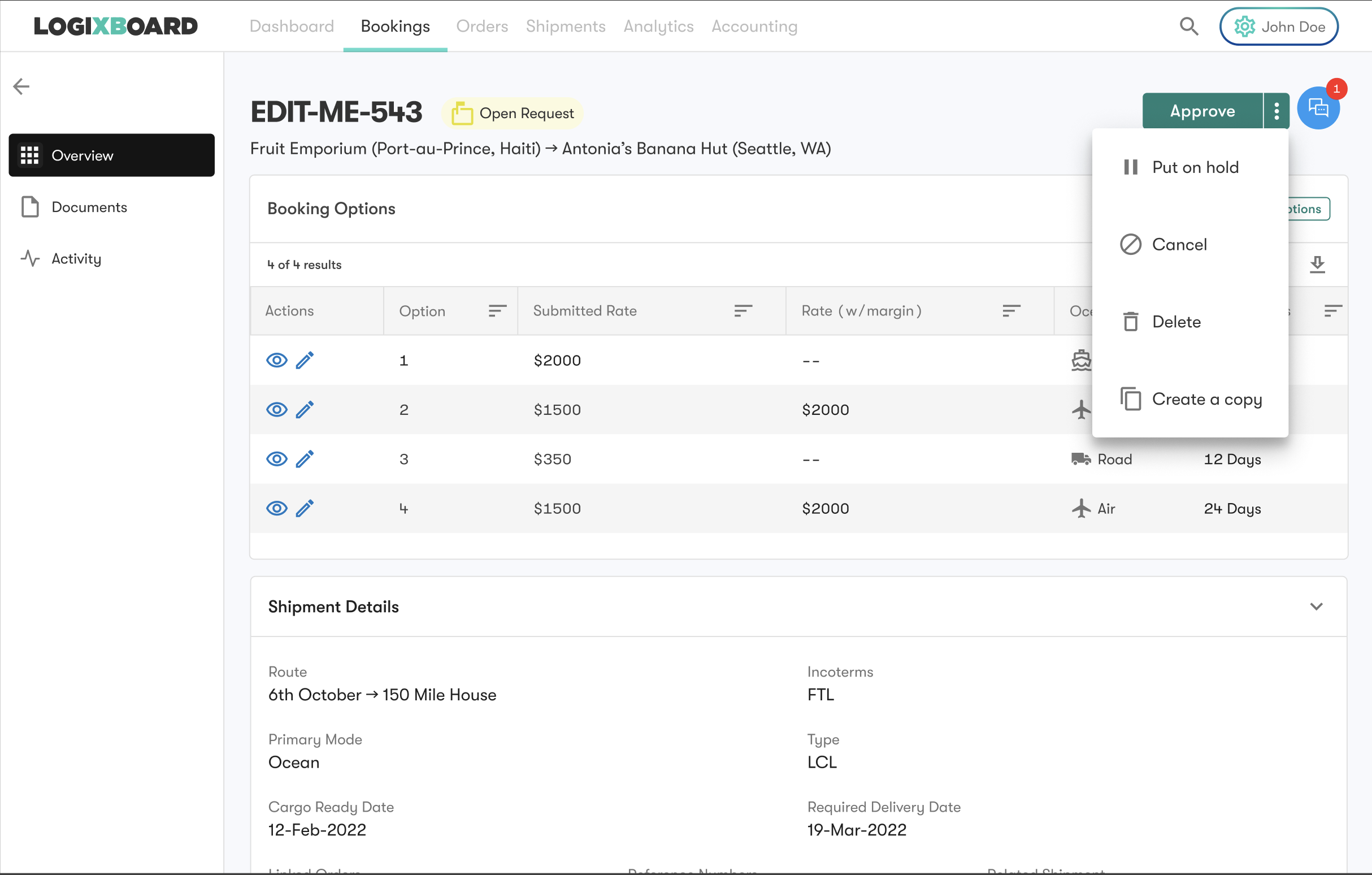Click the search magnifier icon

coord(1188,26)
